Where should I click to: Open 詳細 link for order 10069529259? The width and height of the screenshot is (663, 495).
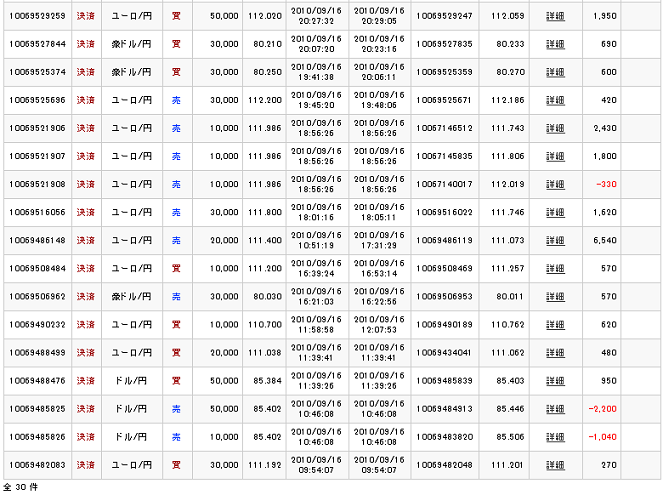pyautogui.click(x=555, y=16)
